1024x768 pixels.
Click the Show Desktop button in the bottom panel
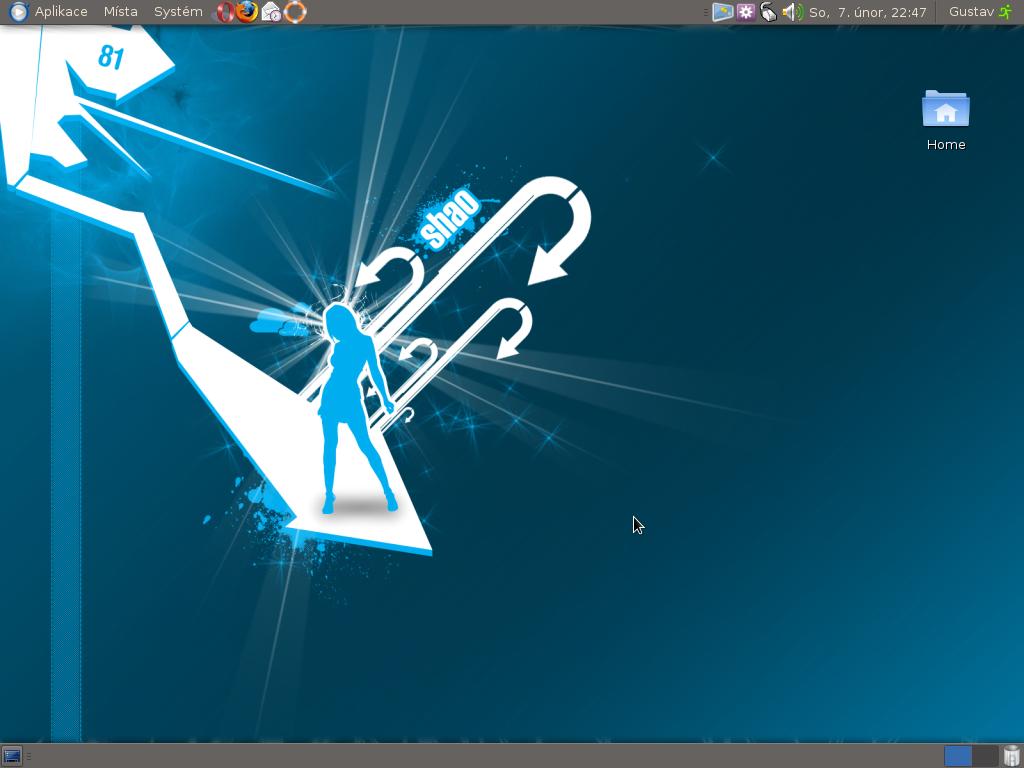tap(12, 756)
